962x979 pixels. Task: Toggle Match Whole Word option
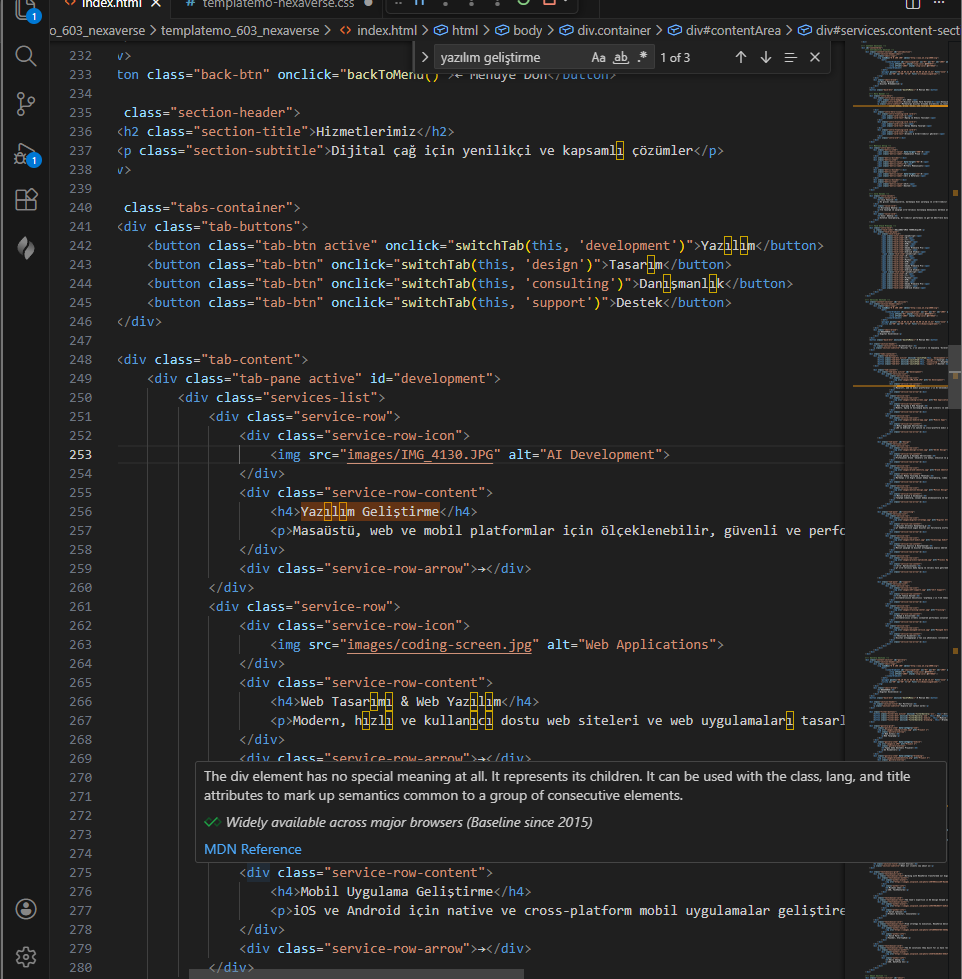[x=620, y=57]
